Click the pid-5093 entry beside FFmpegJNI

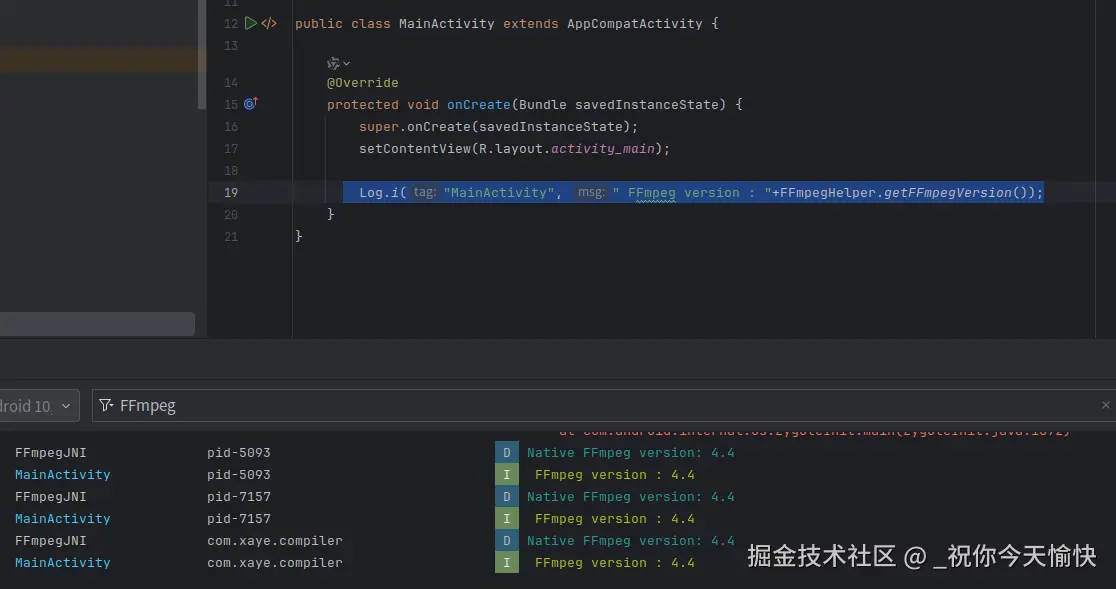[238, 453]
